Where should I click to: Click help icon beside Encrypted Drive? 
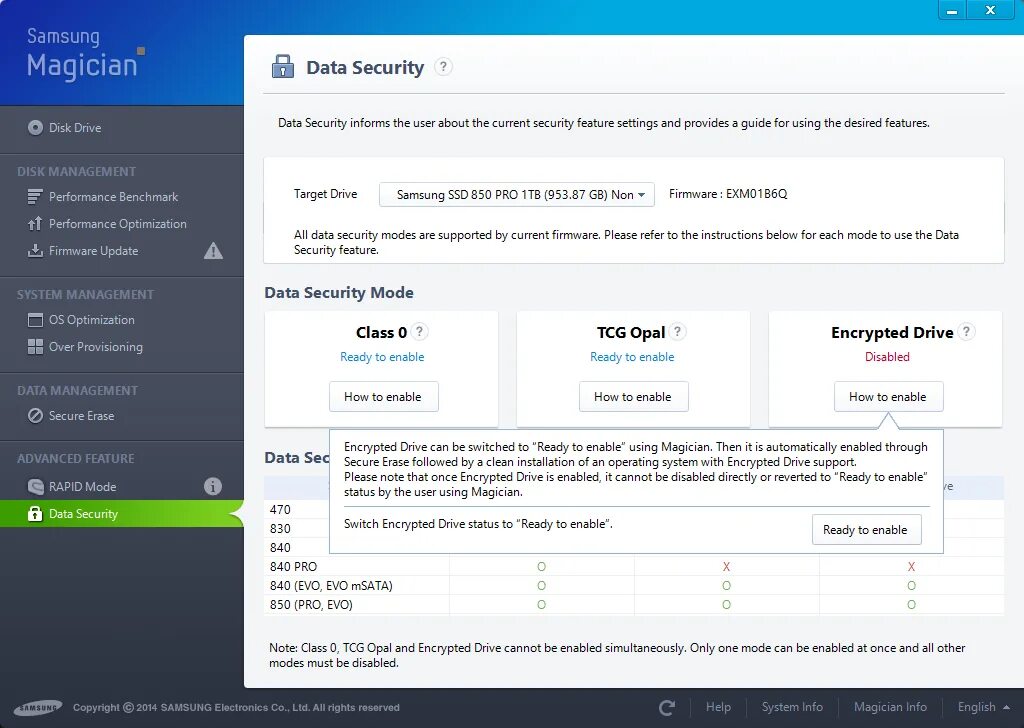click(x=967, y=332)
